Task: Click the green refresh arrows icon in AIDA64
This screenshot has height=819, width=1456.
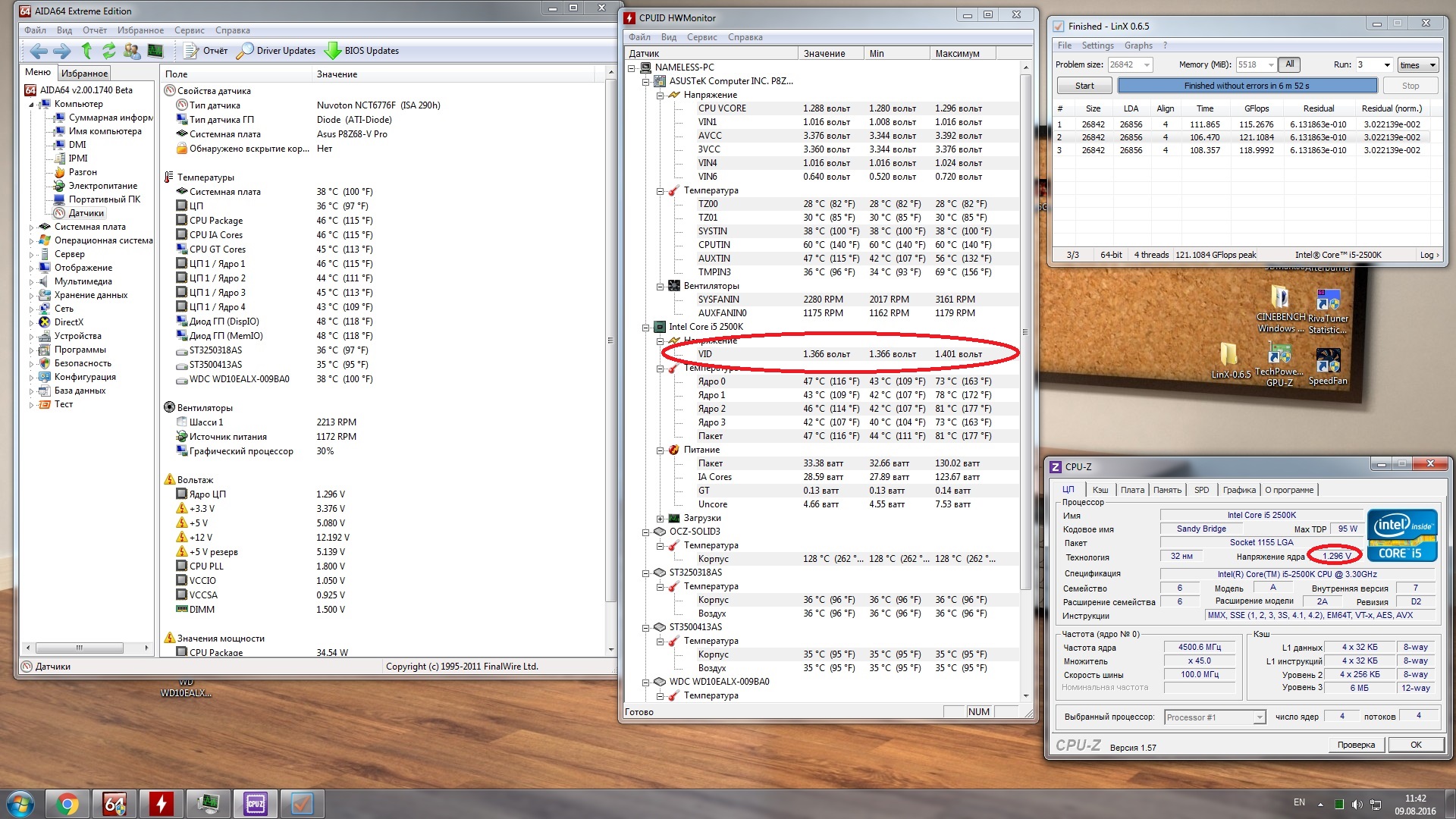Action: coord(109,51)
